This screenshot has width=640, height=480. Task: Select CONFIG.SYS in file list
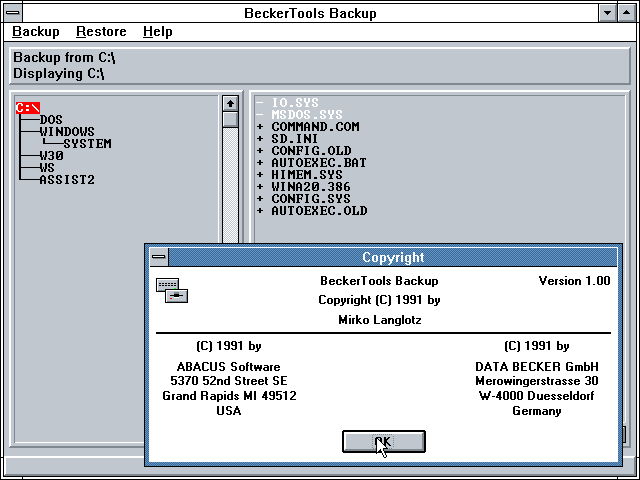311,198
